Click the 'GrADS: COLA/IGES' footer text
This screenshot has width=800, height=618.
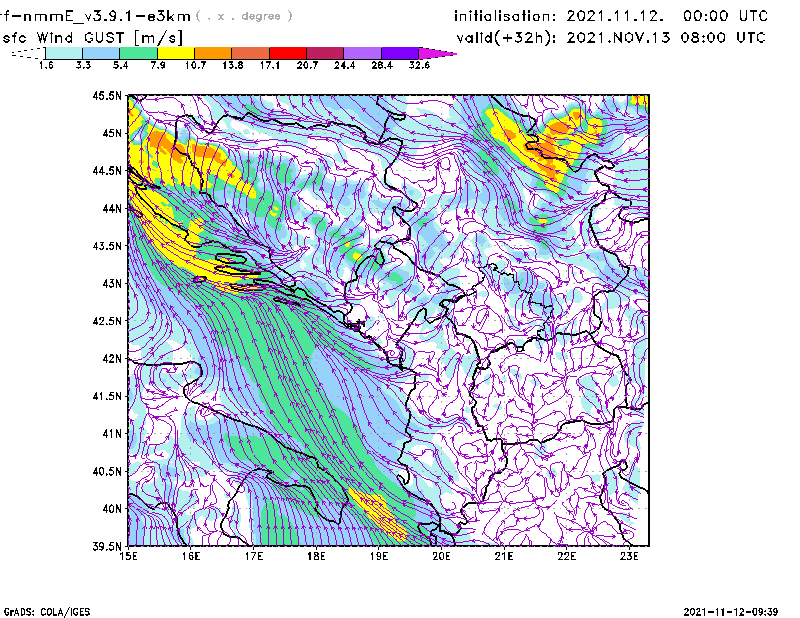[x=47, y=612]
